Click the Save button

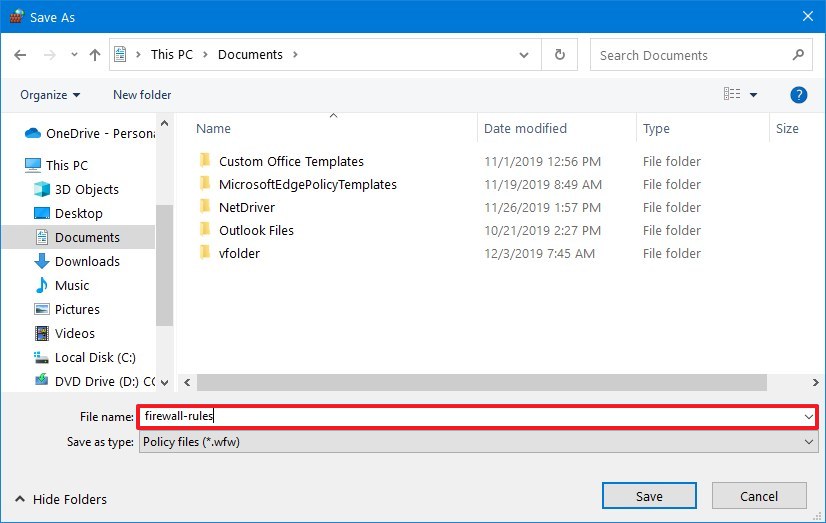648,496
